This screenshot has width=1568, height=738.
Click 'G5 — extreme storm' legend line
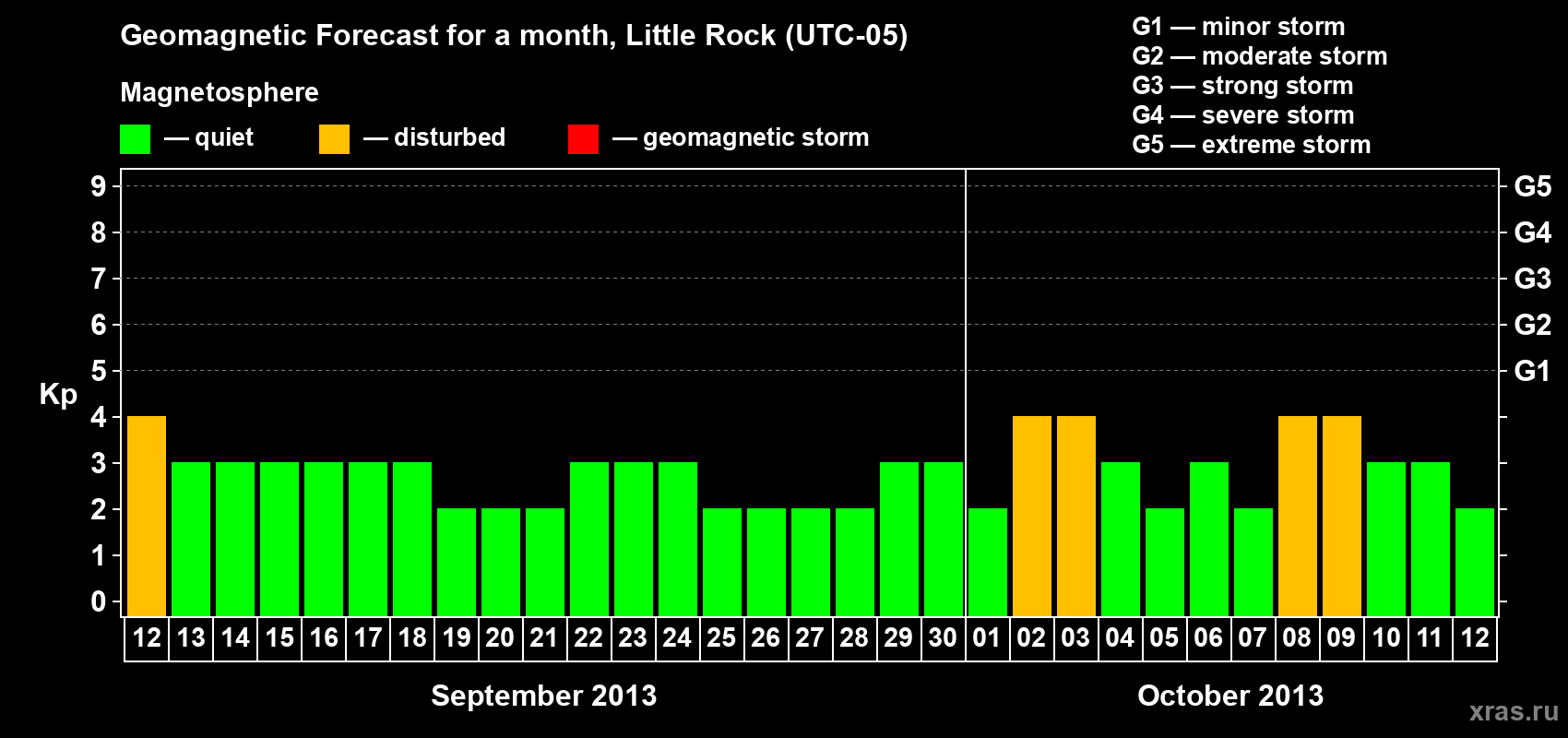[x=1252, y=145]
